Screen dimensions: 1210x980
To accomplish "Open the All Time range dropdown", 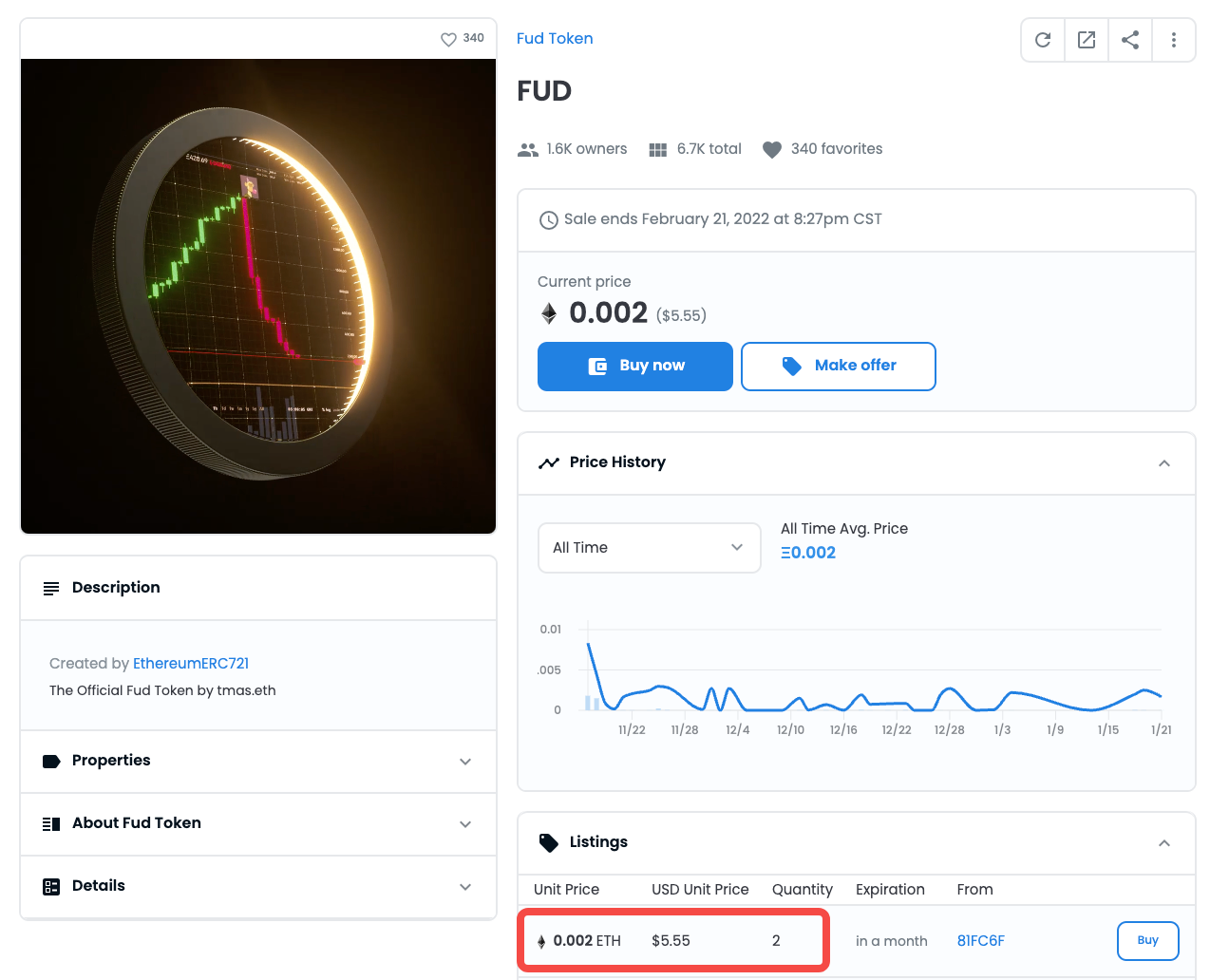I will (x=650, y=548).
